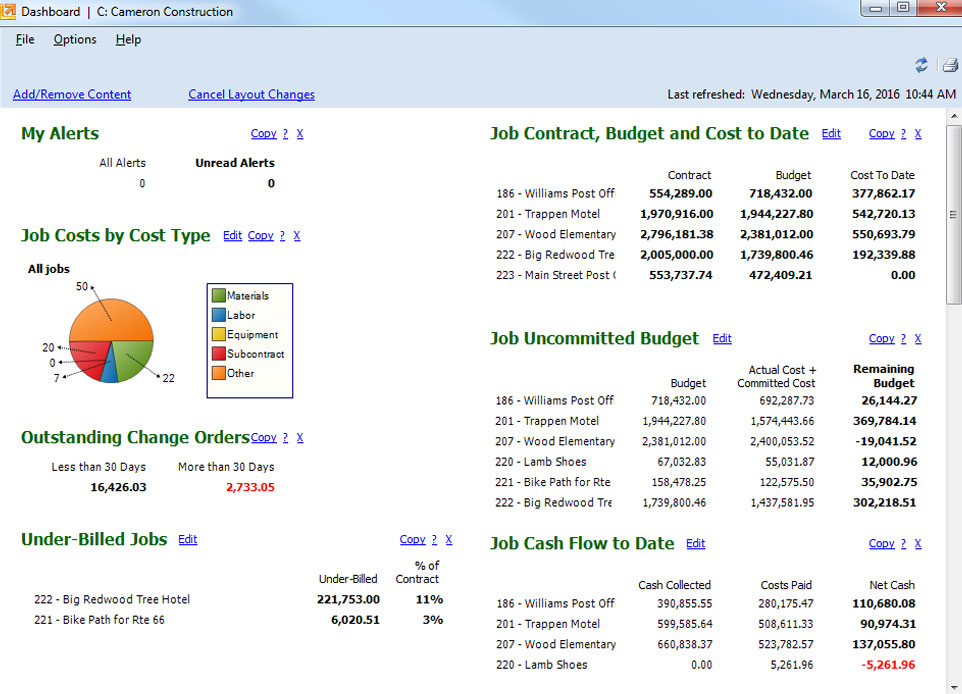Open the Help menu

(128, 39)
